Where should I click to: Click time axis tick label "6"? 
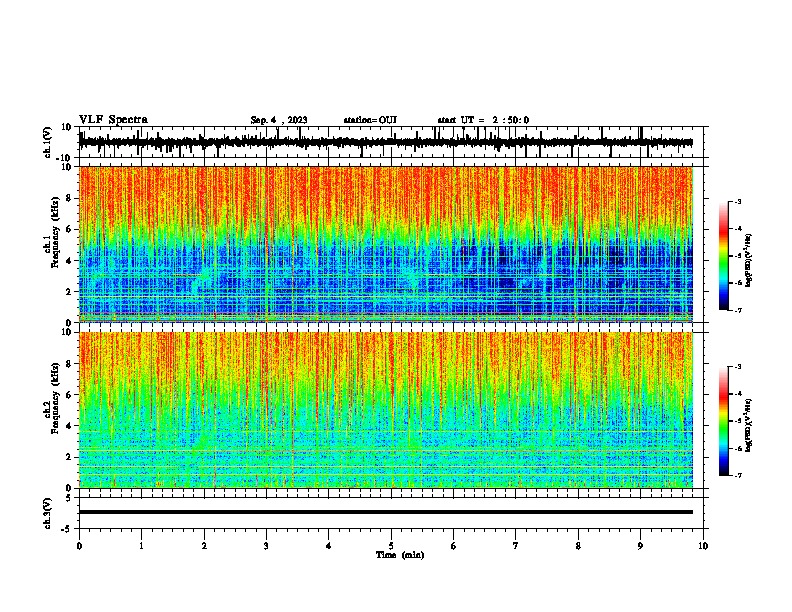pyautogui.click(x=454, y=546)
